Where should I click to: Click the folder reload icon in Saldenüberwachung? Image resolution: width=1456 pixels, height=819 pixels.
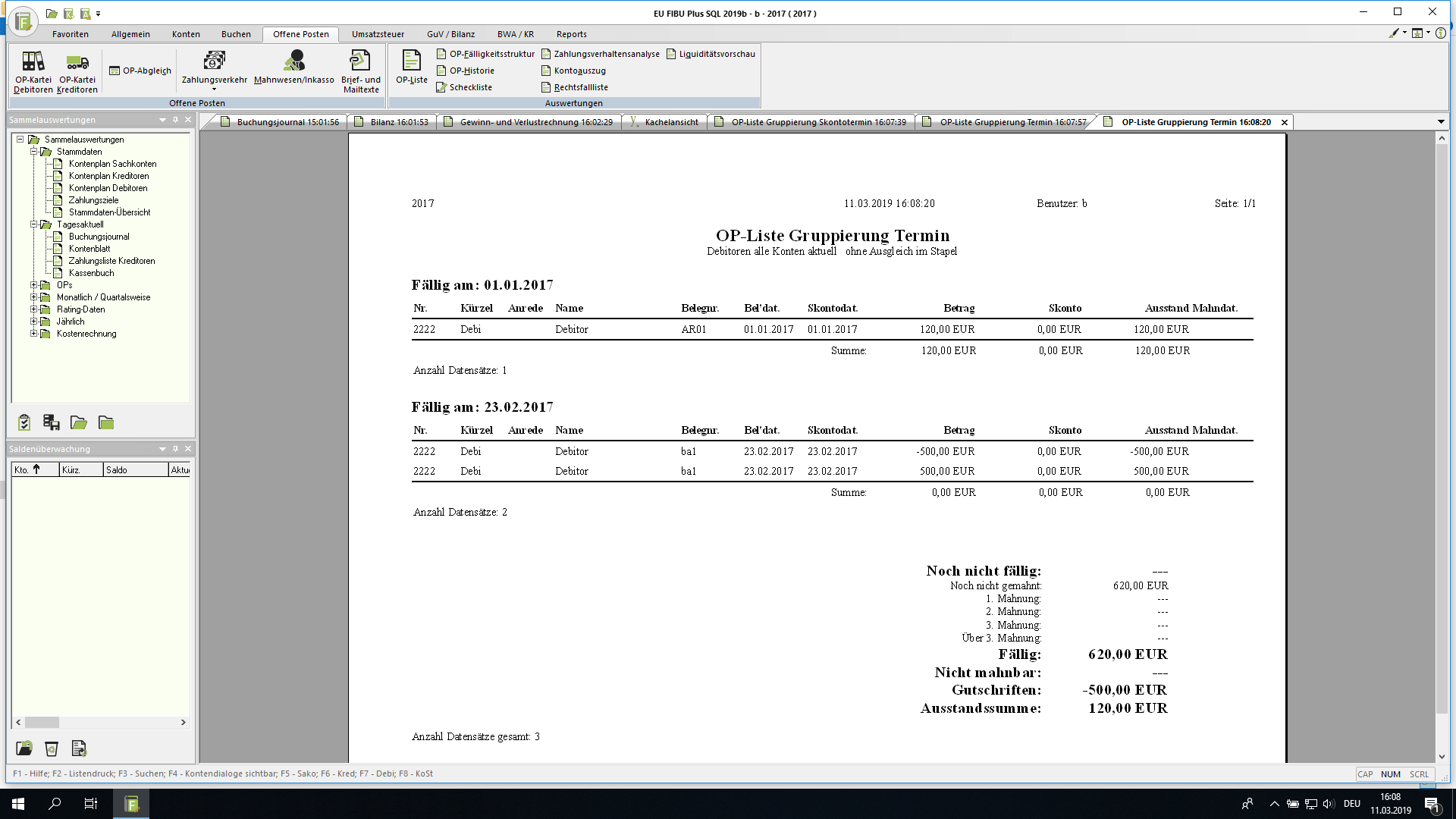[24, 748]
